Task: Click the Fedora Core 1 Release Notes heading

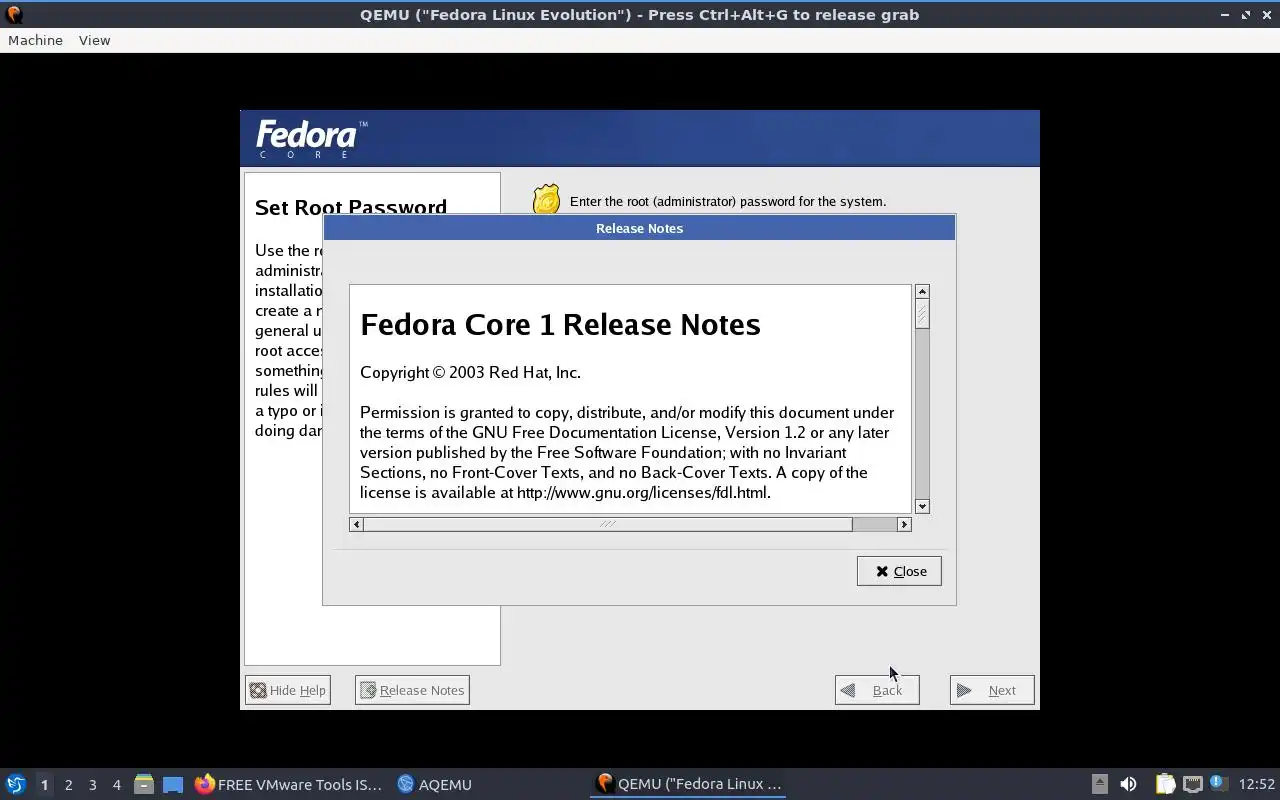Action: click(560, 324)
